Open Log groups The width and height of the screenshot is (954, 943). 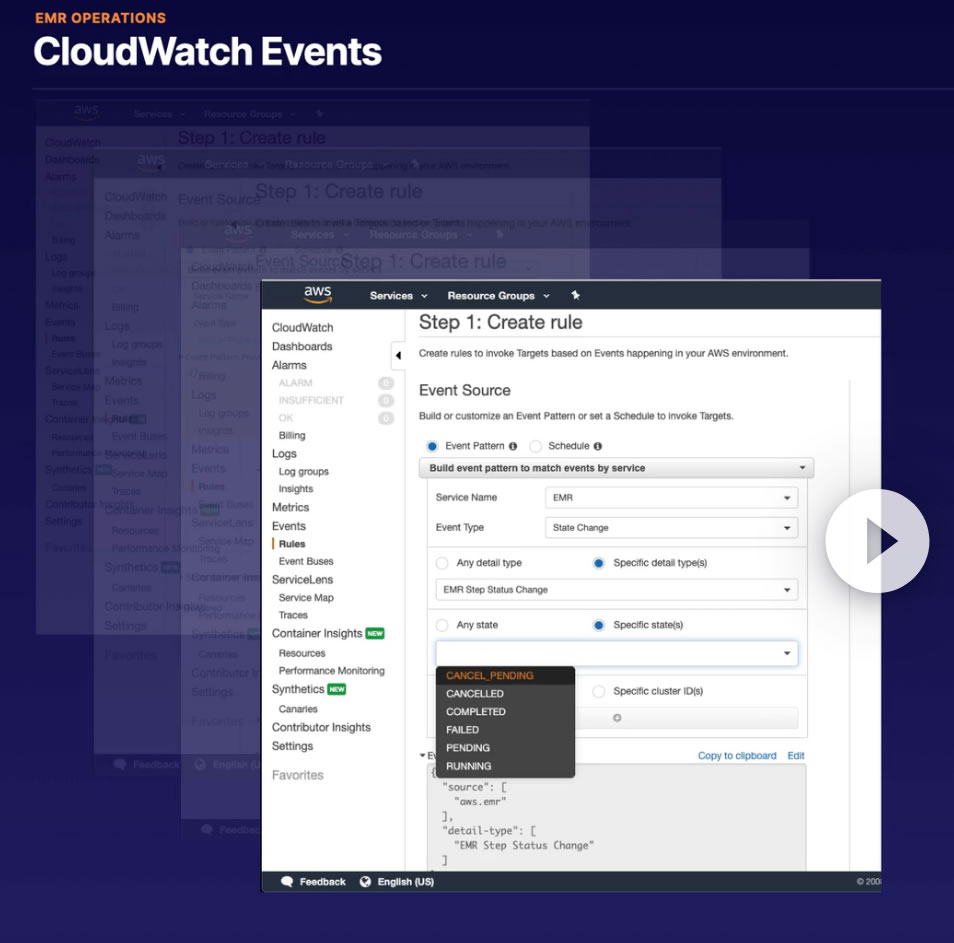[x=304, y=472]
